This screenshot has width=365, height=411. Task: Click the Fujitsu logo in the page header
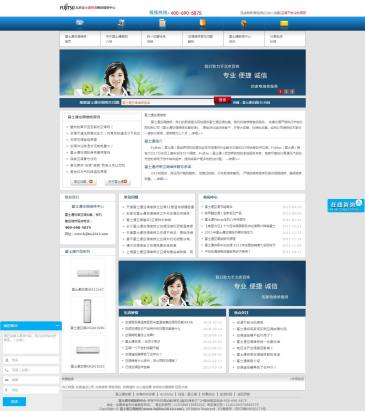[67, 7]
